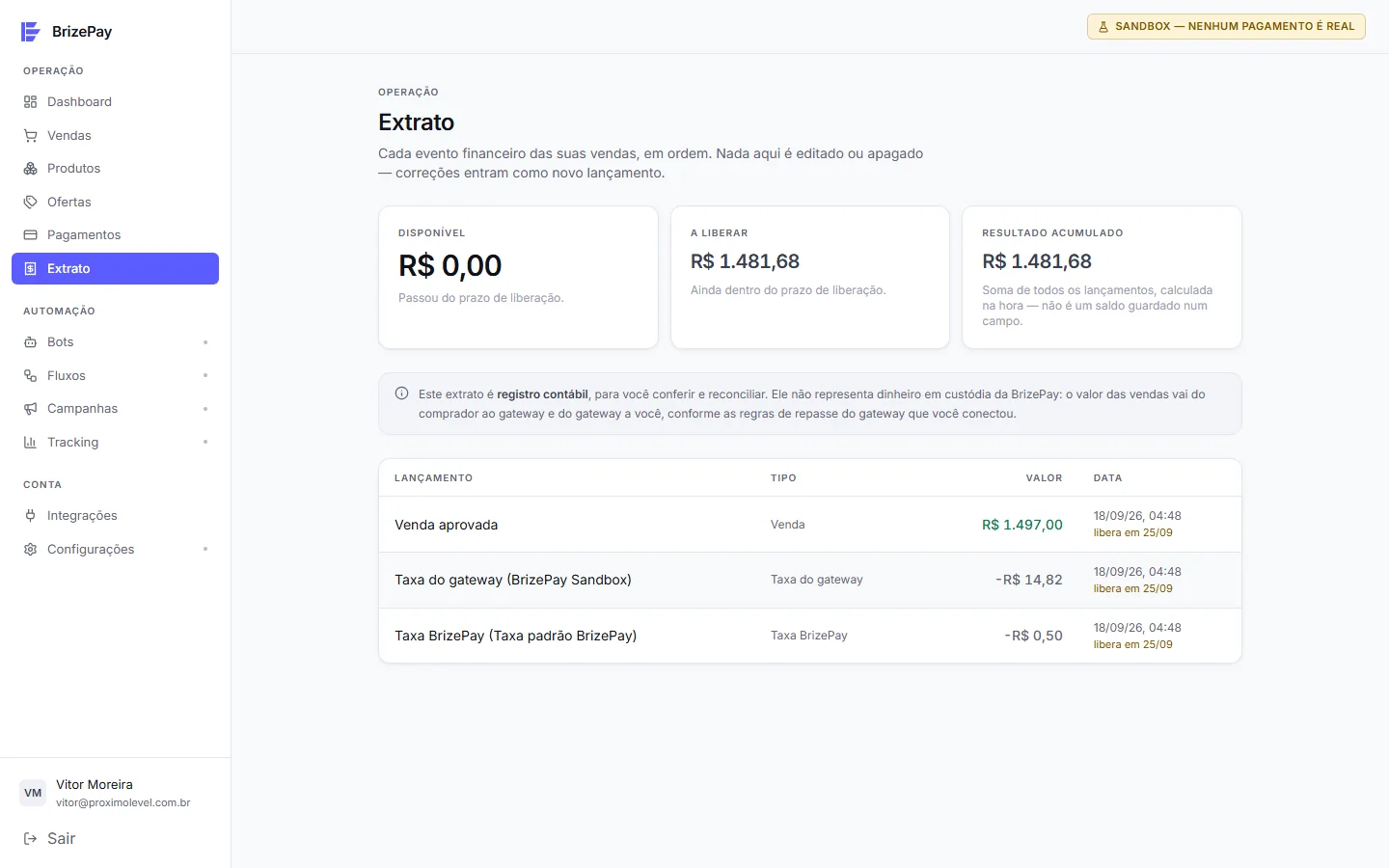The image size is (1389, 868).
Task: Click the Vendas shopping cart icon
Action: (x=31, y=136)
